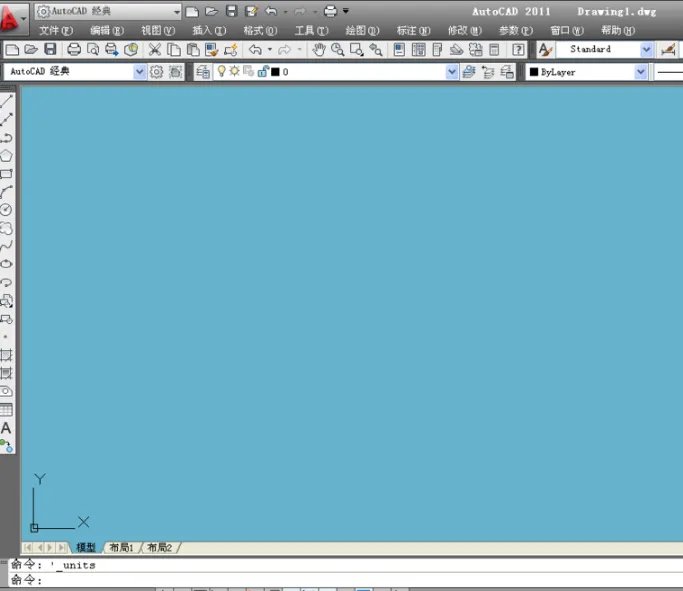
Task: Open Layer Properties Manager icon
Action: coord(203,72)
